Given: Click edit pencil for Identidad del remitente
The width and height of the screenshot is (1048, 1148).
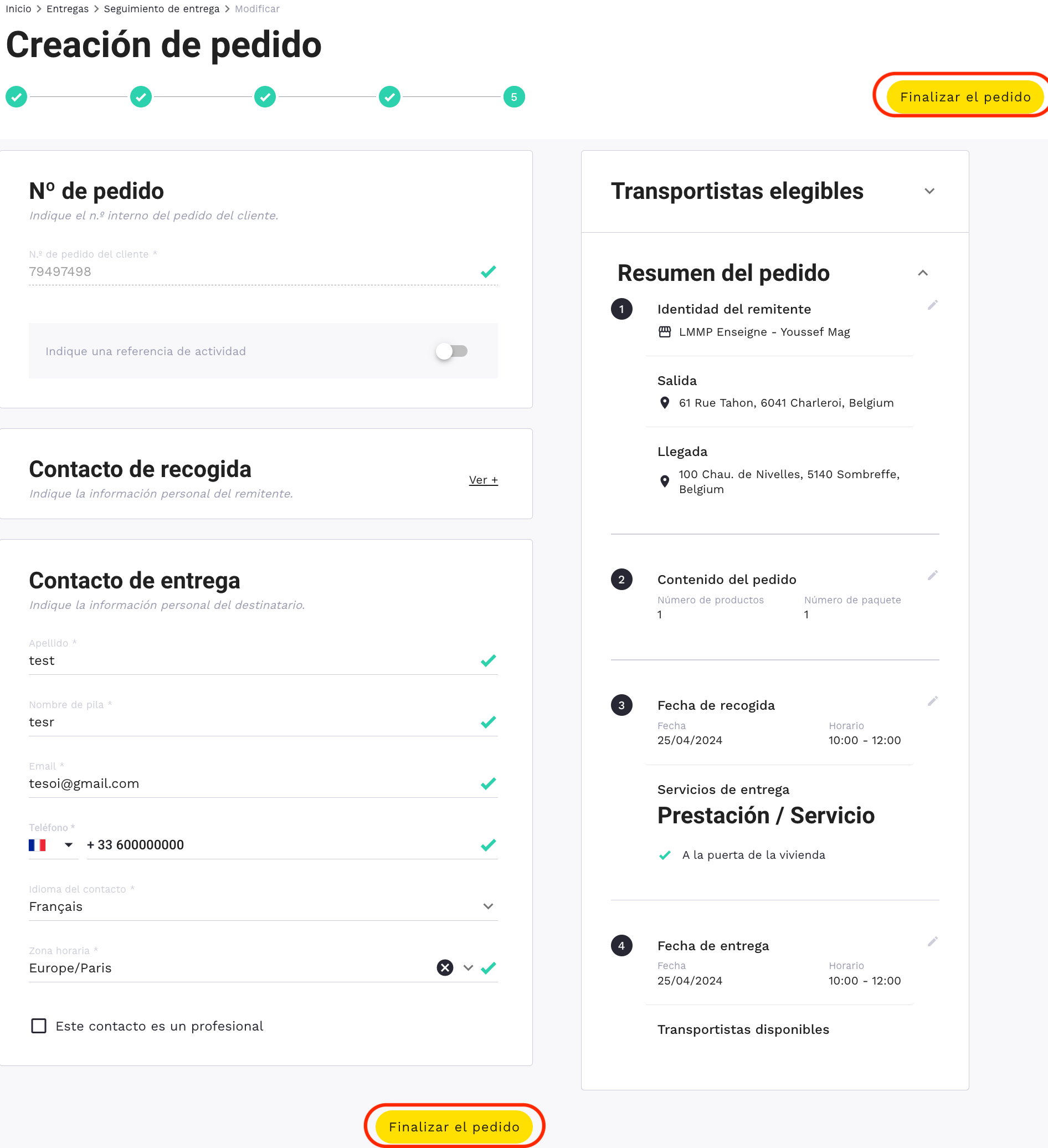Looking at the screenshot, I should tap(932, 305).
